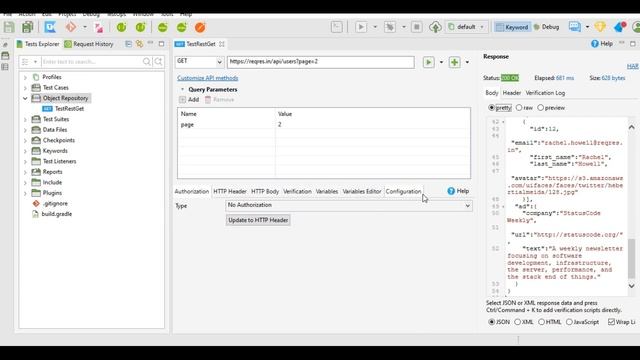Switch to HTTP Body tab

coord(265,191)
